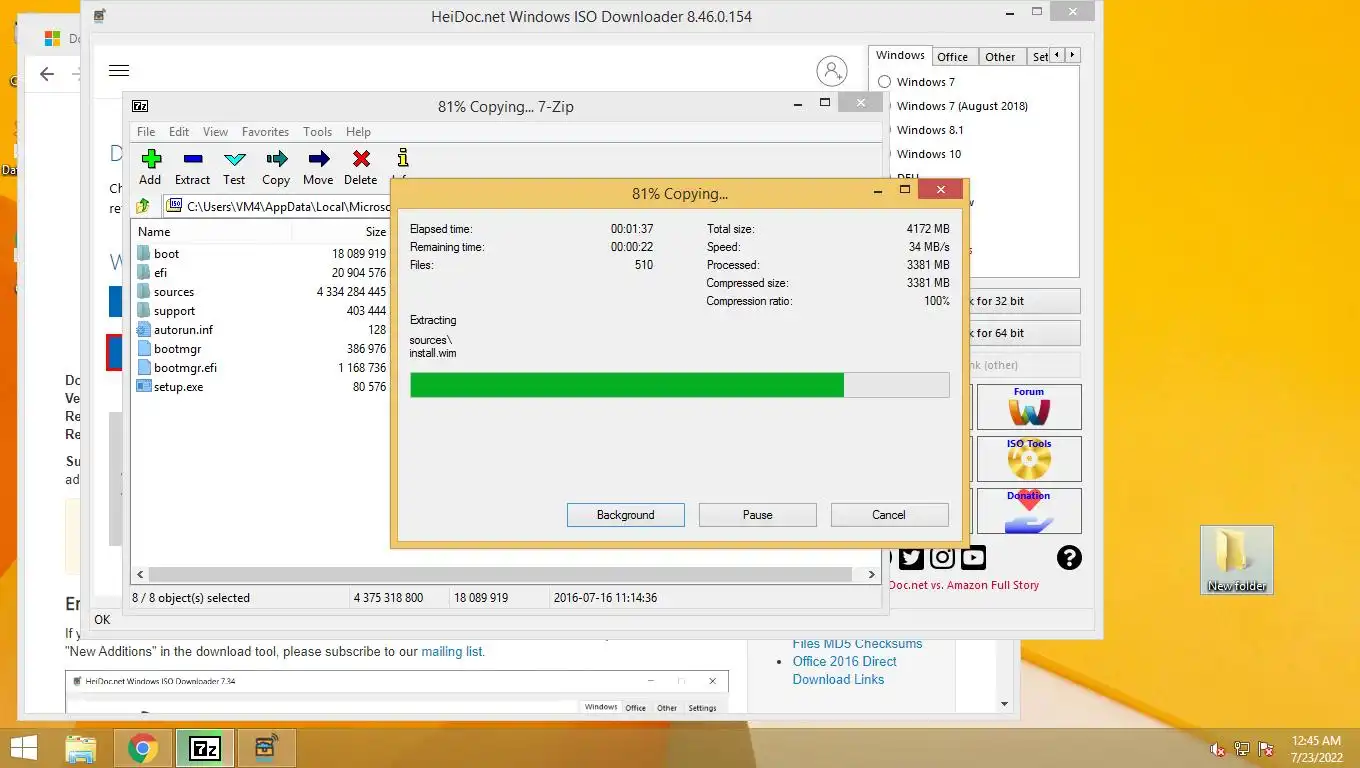Open the View menu in 7-Zip

pos(215,132)
